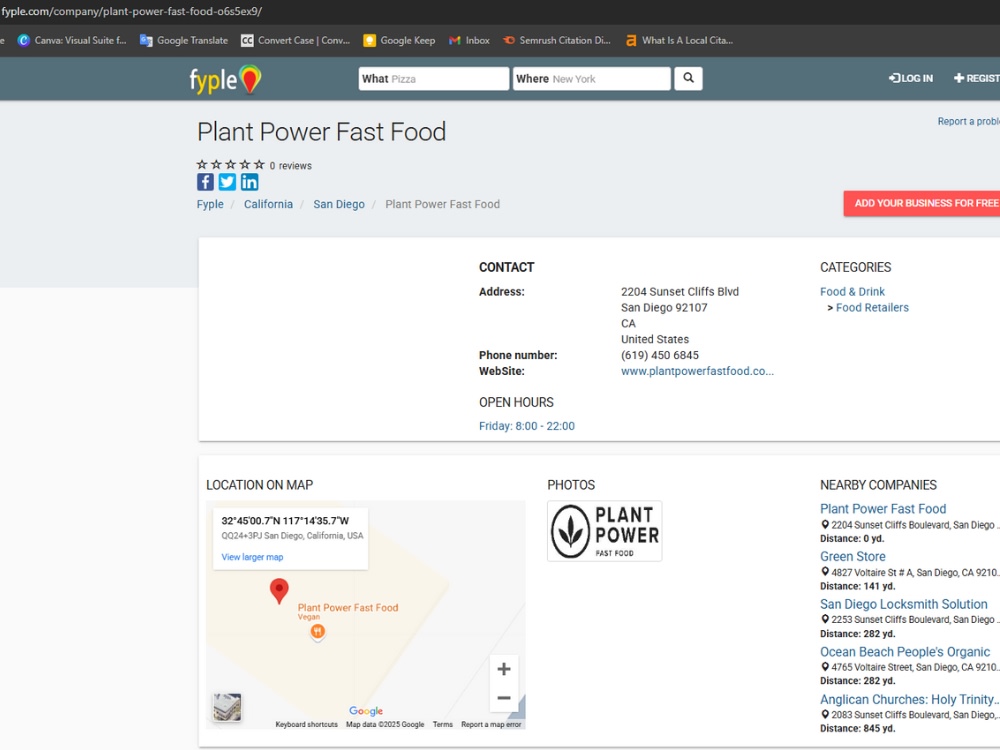1000x750 pixels.
Task: Click the star rating row
Action: pyautogui.click(x=230, y=165)
